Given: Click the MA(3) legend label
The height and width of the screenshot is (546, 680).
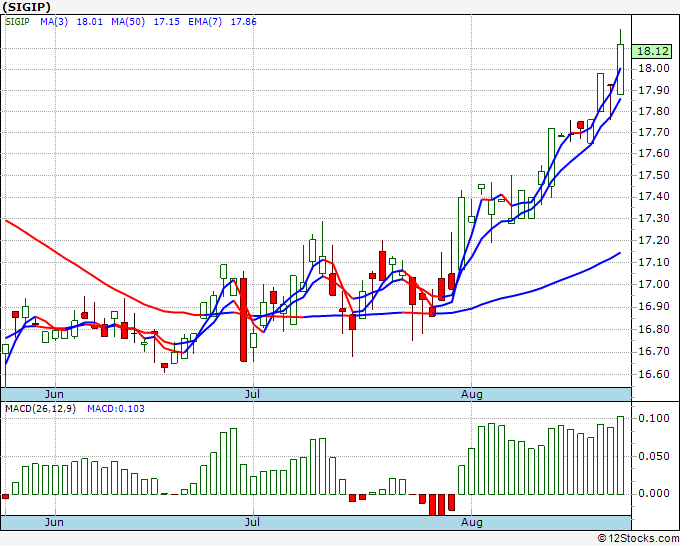Looking at the screenshot, I should [x=54, y=22].
